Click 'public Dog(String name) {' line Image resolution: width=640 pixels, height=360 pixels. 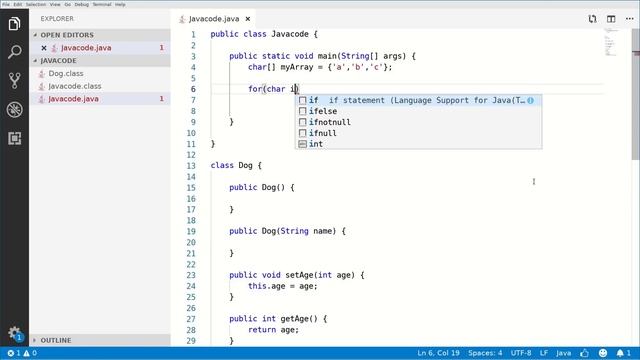tap(287, 231)
